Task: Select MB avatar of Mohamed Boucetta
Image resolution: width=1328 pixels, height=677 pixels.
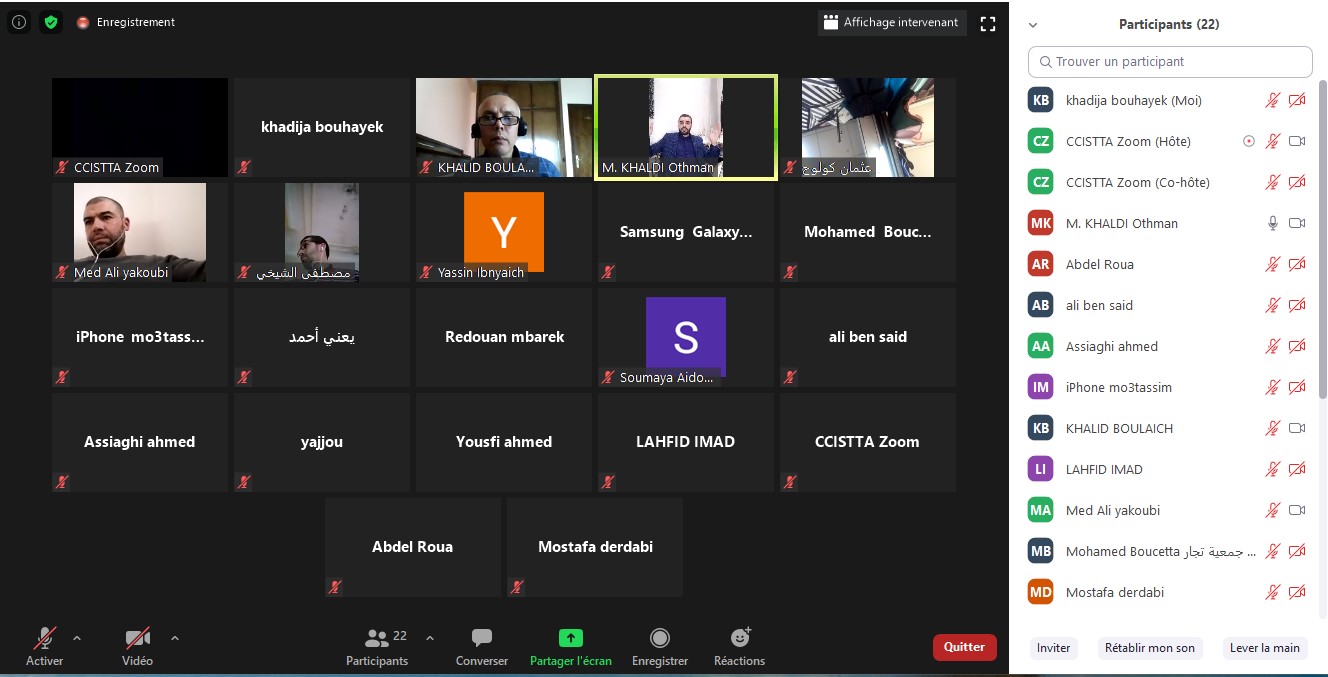Action: 1041,551
